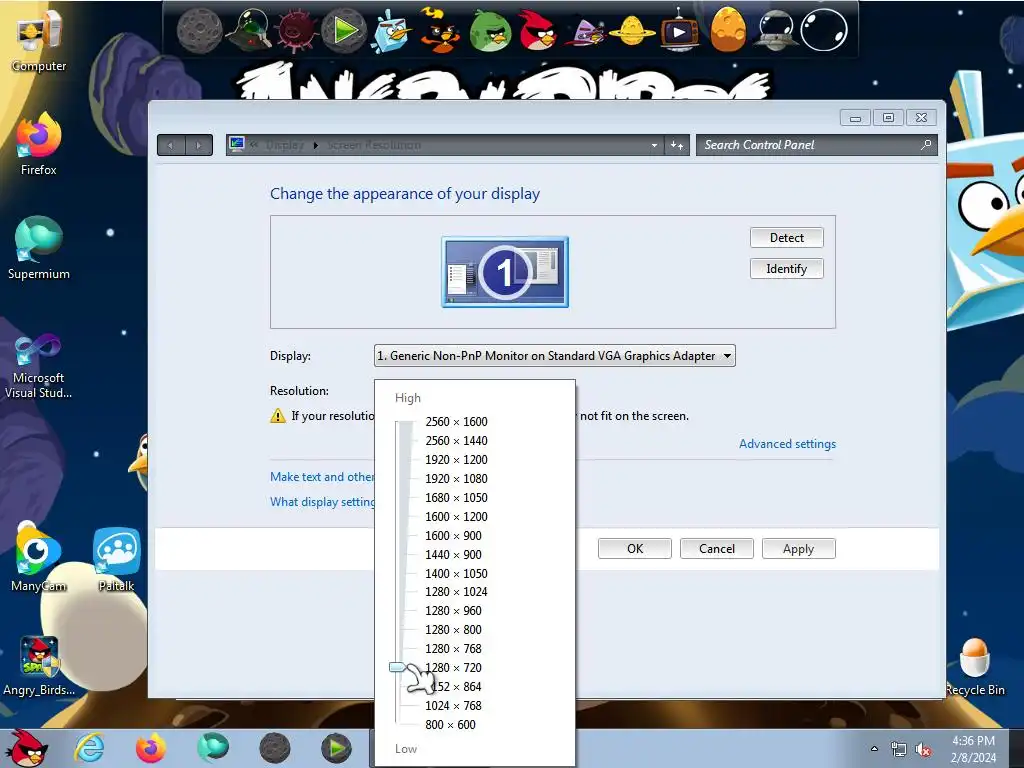Viewport: 1024px width, 768px height.
Task: Click the gray moon taskbar icon
Action: click(274, 748)
